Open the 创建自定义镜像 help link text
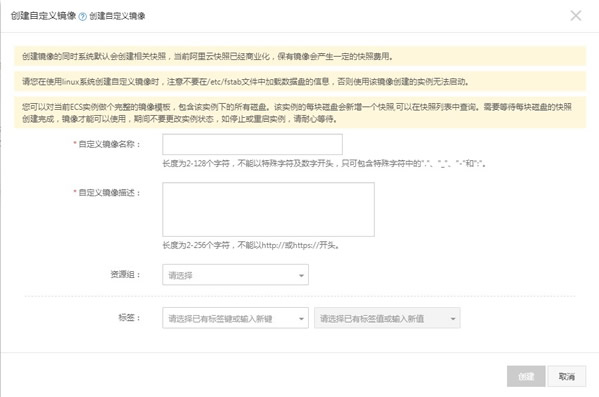Viewport: 599px width, 397px height. [x=117, y=16]
